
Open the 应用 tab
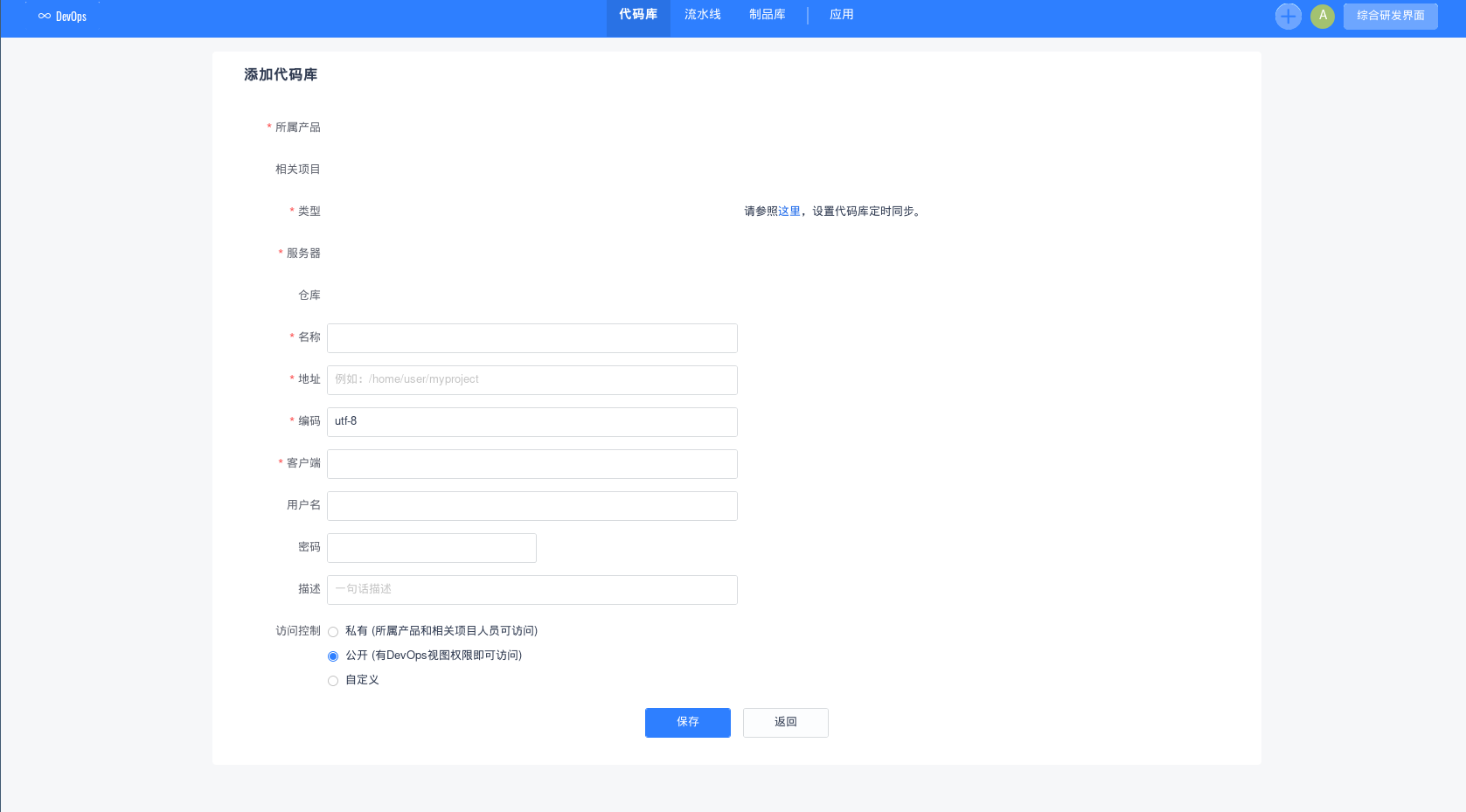842,15
